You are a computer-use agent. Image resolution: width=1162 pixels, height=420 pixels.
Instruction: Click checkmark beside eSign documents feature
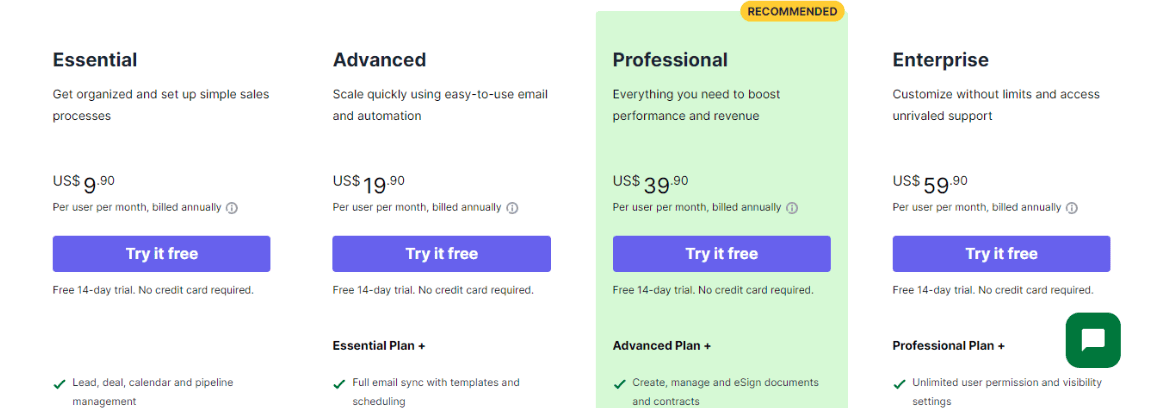click(x=619, y=384)
